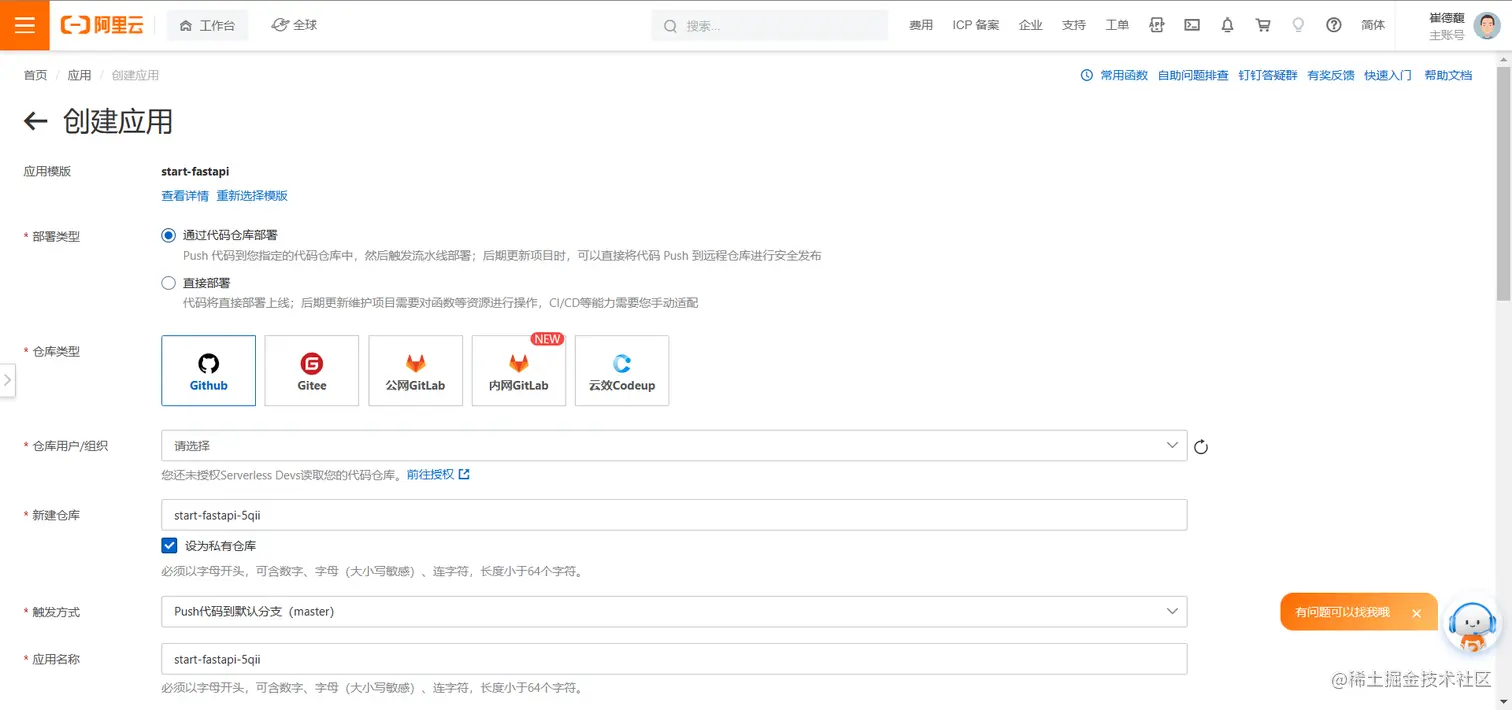The image size is (1512, 710).
Task: Open the help question mark icon
Action: (1334, 25)
